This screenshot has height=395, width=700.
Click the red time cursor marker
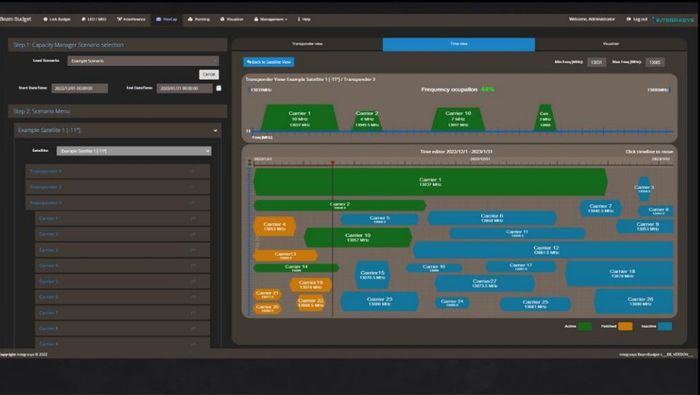pyautogui.click(x=333, y=163)
